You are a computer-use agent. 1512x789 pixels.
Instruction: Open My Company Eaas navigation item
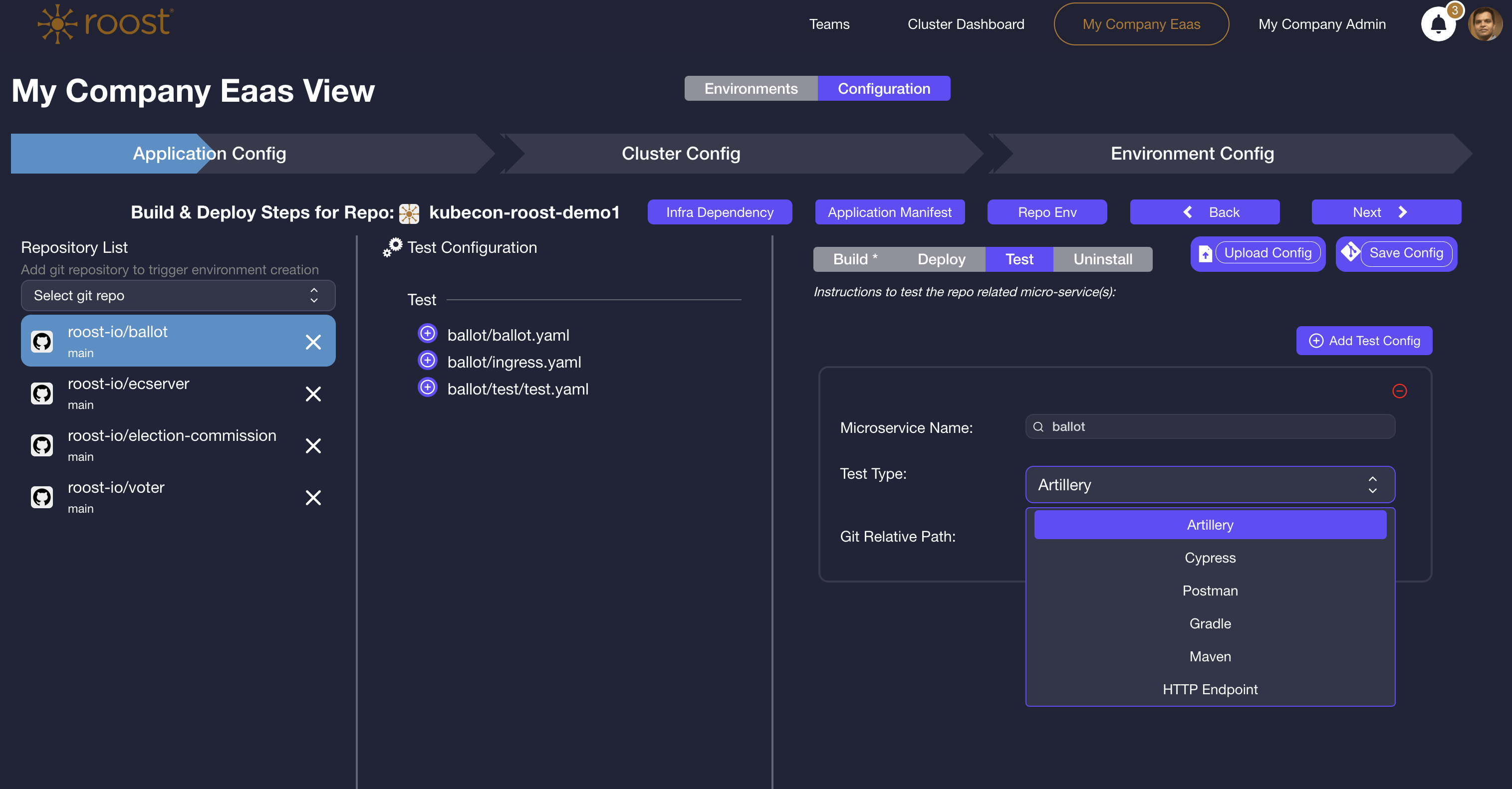[x=1141, y=24]
